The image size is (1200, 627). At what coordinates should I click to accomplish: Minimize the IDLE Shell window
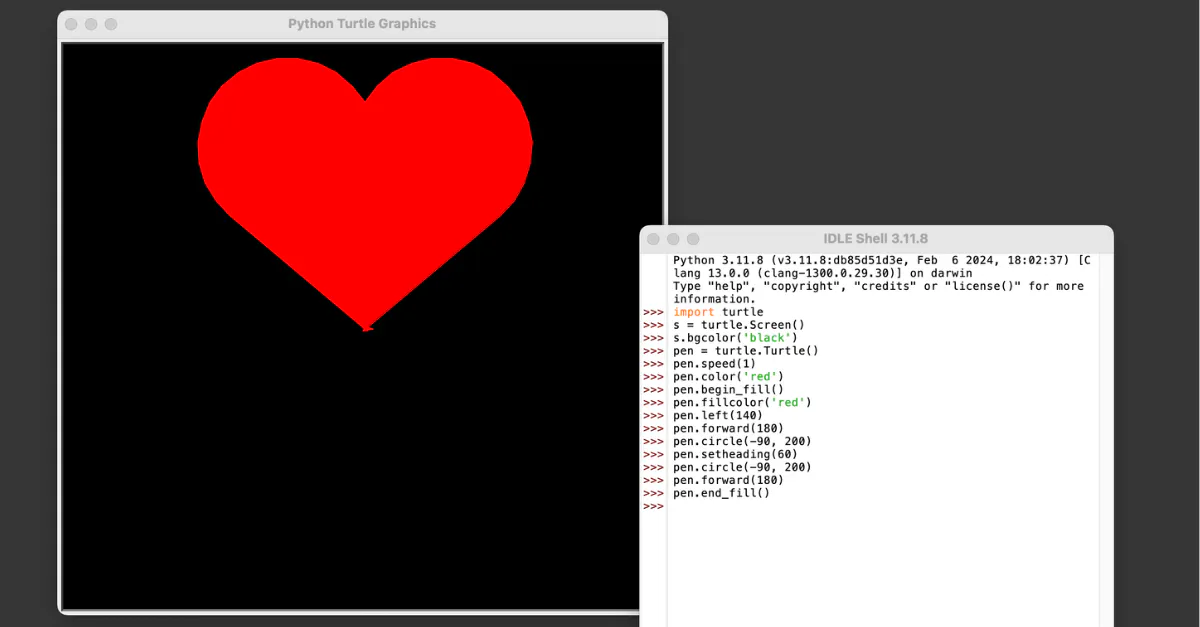click(x=673, y=239)
